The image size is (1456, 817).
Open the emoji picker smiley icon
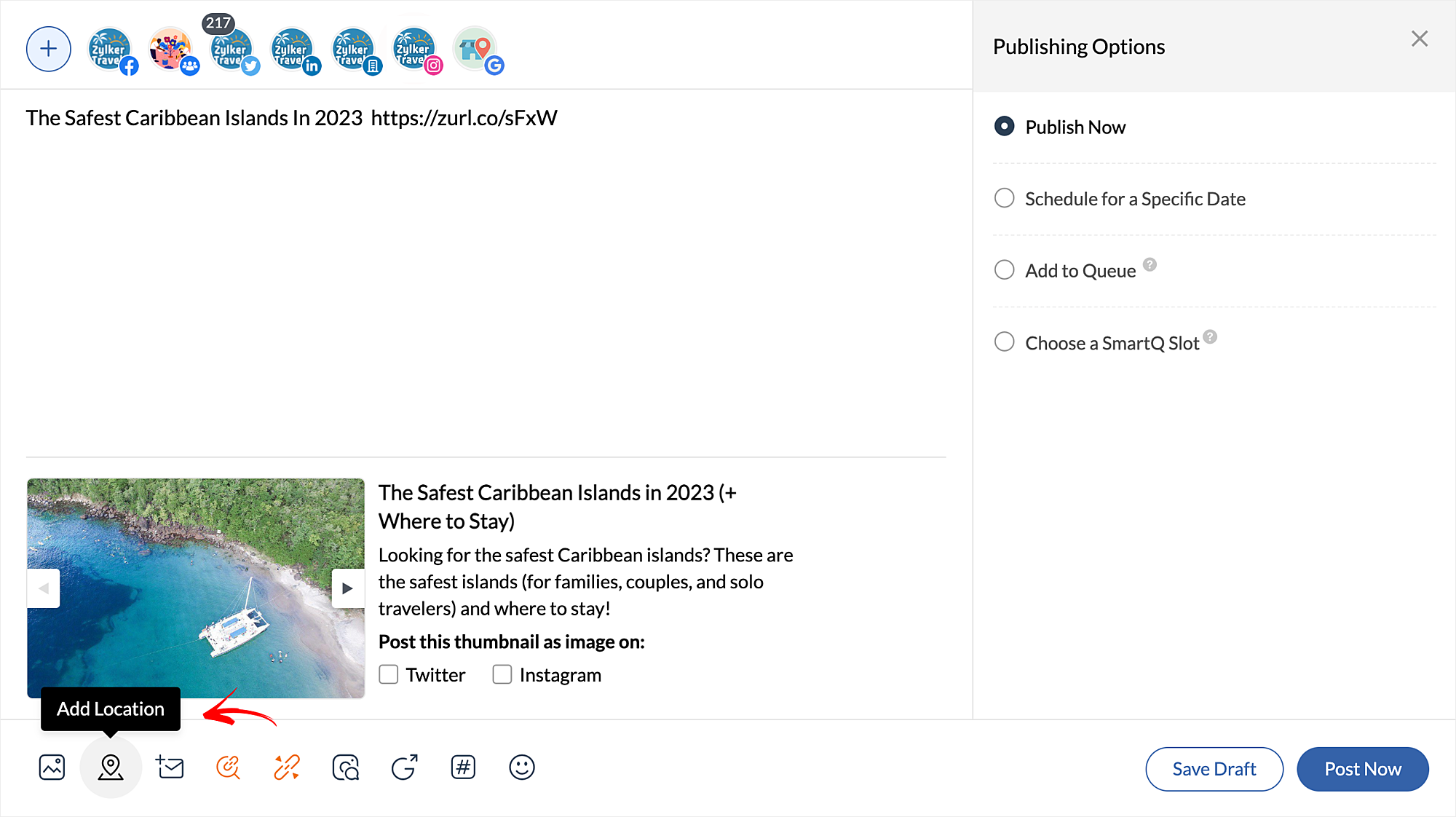[521, 767]
